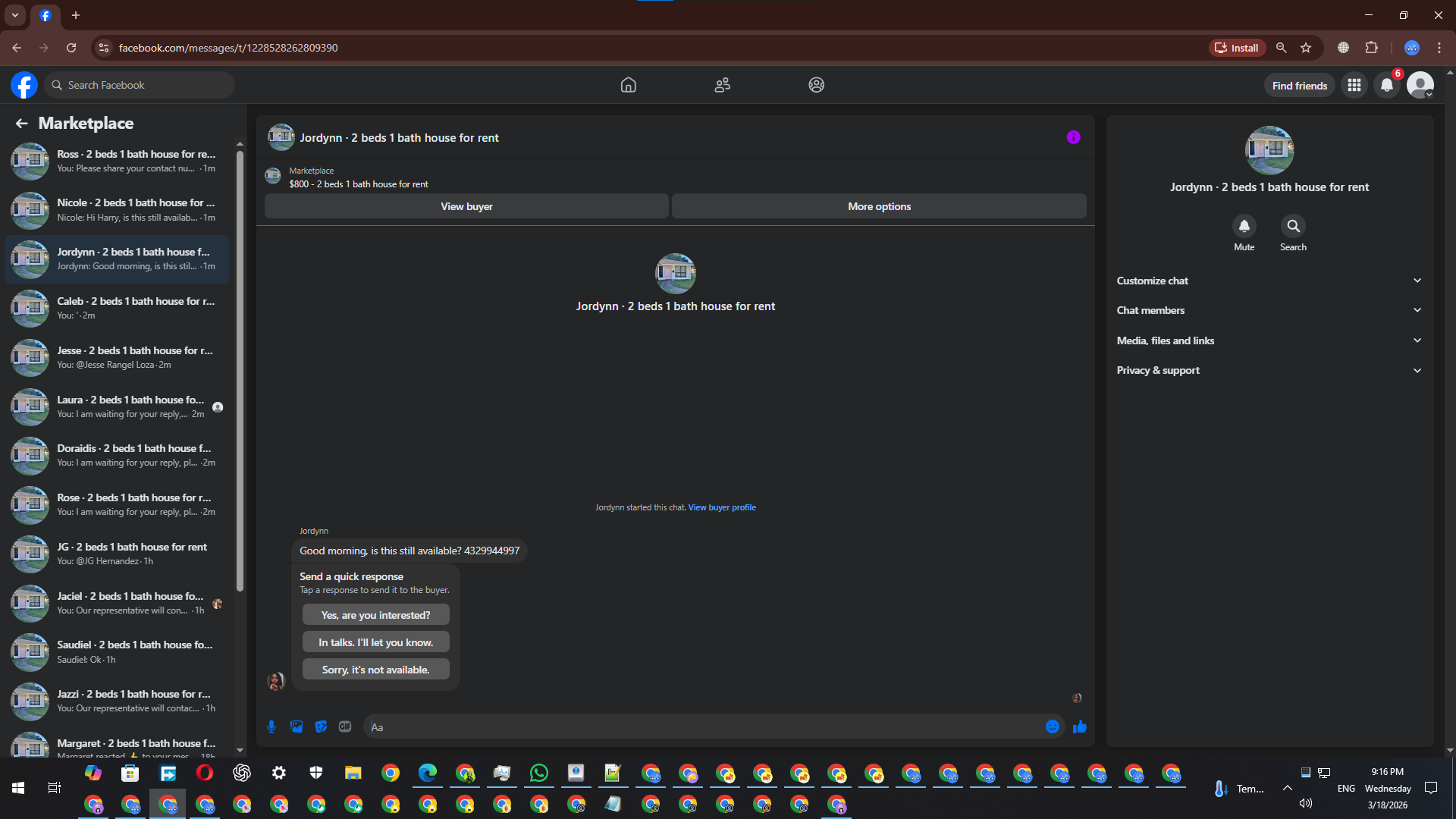This screenshot has width=1456, height=819.
Task: Expand the Chat members section
Action: click(1269, 310)
